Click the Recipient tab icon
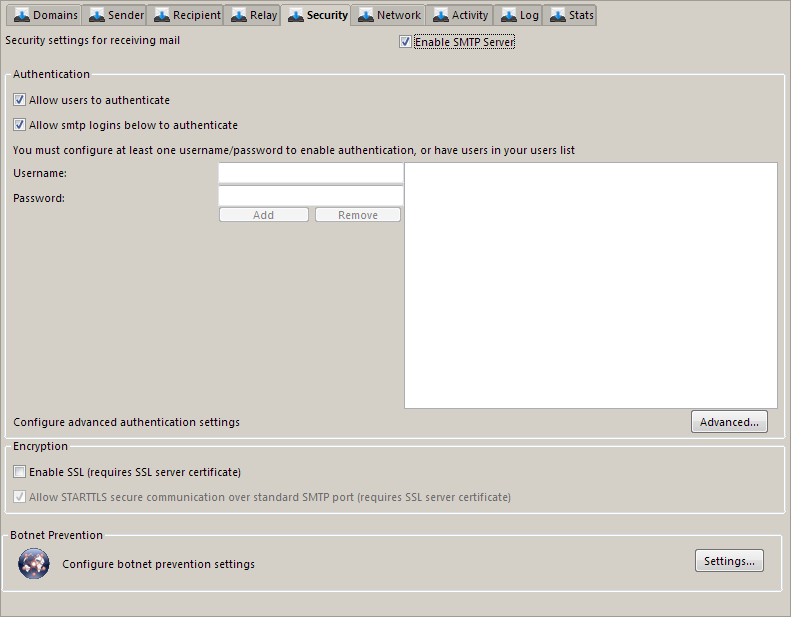The width and height of the screenshot is (791, 617). [x=162, y=15]
